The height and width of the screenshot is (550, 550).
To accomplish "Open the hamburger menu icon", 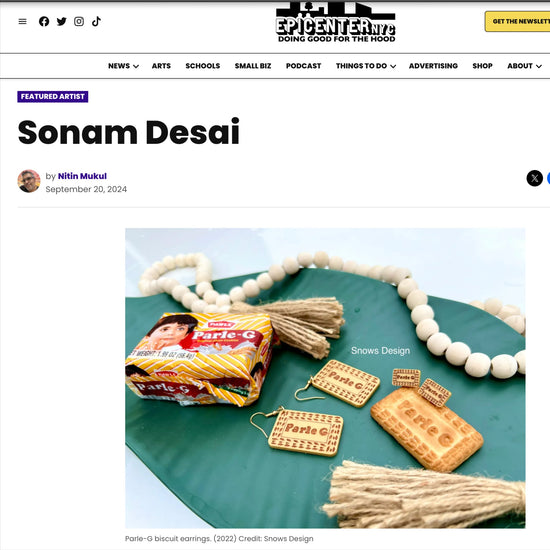I will pos(22,22).
